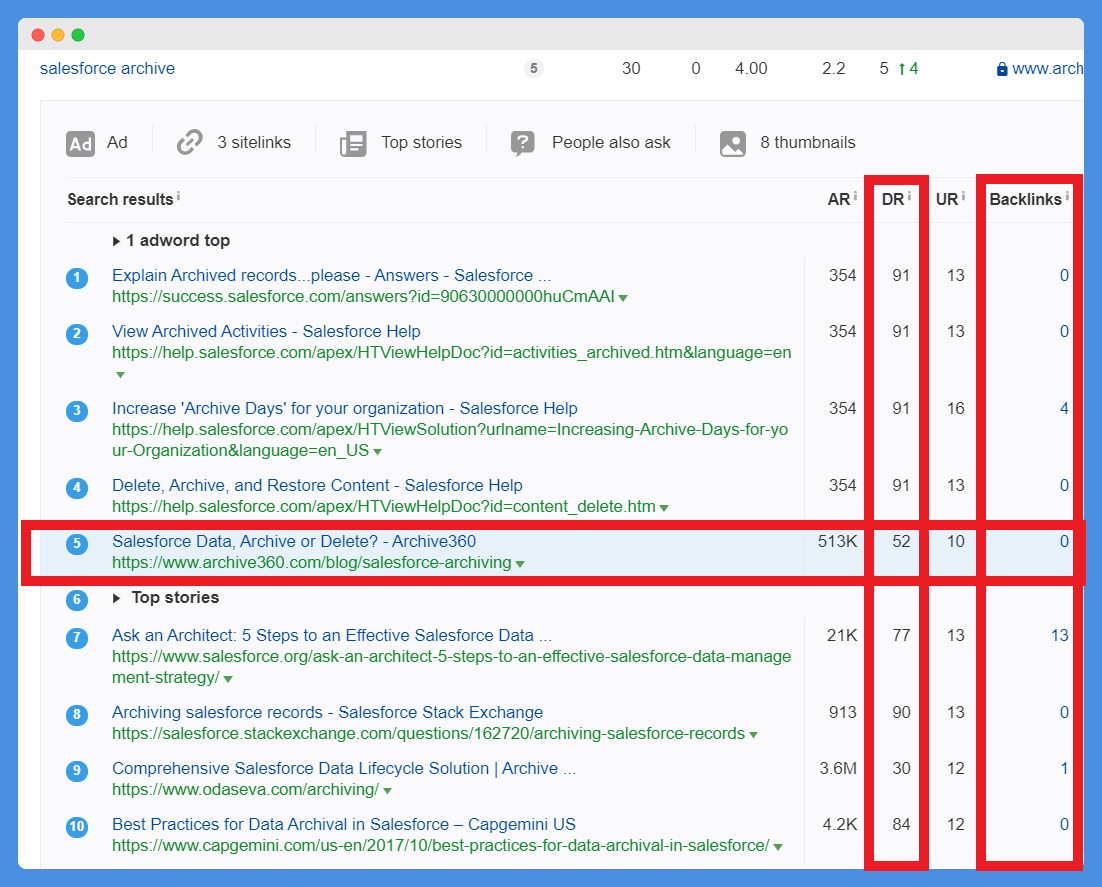Screen dimensions: 1102x887
Task: Click the capgemini.com URL
Action: coord(441,846)
